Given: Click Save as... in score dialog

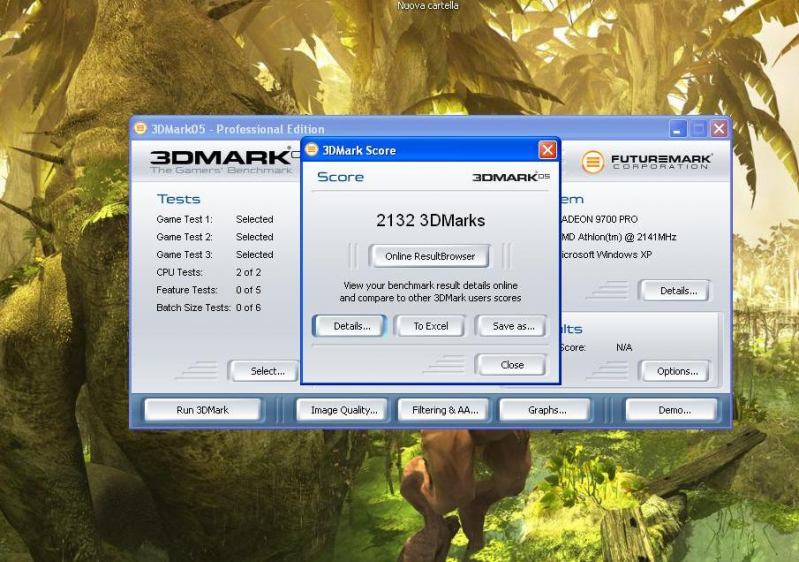Looking at the screenshot, I should 512,326.
